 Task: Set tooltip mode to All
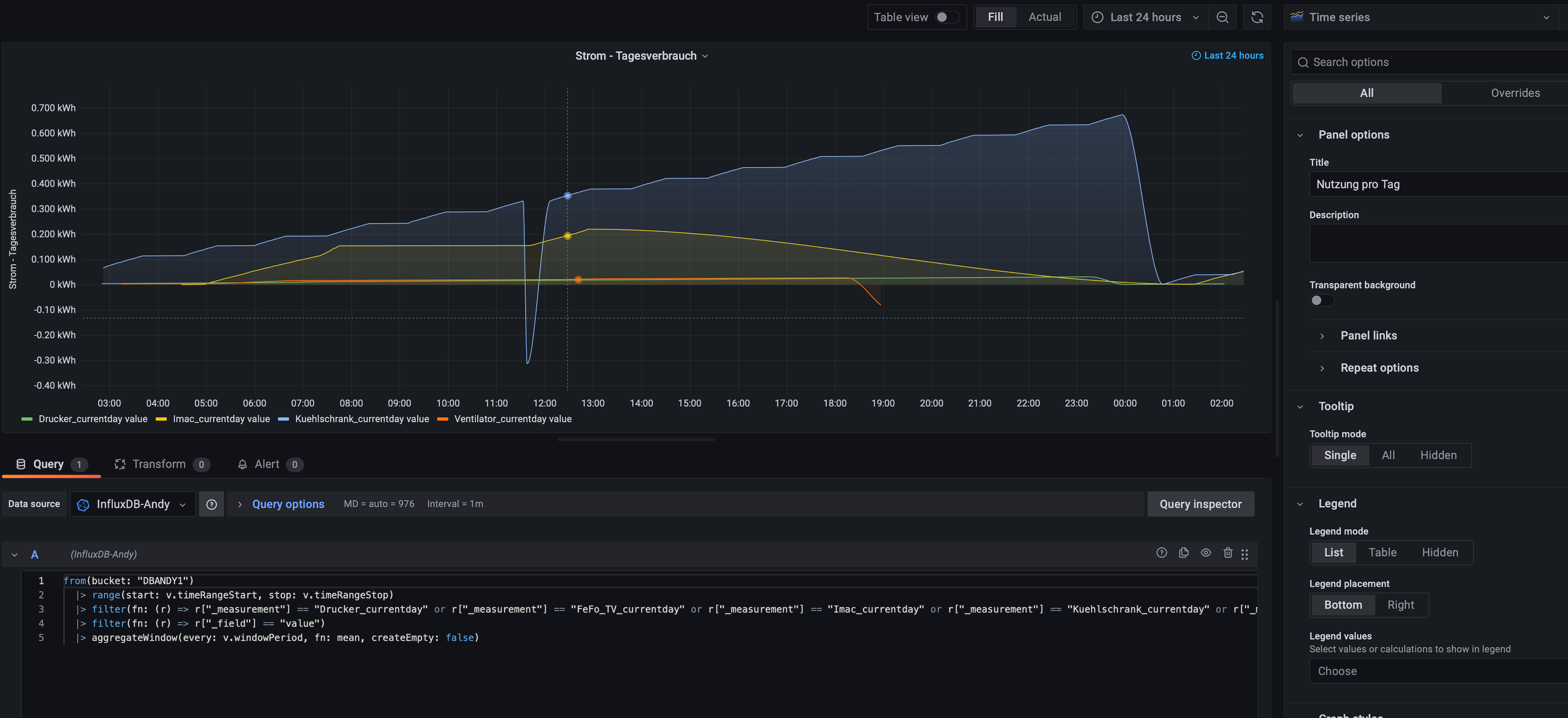click(1388, 455)
